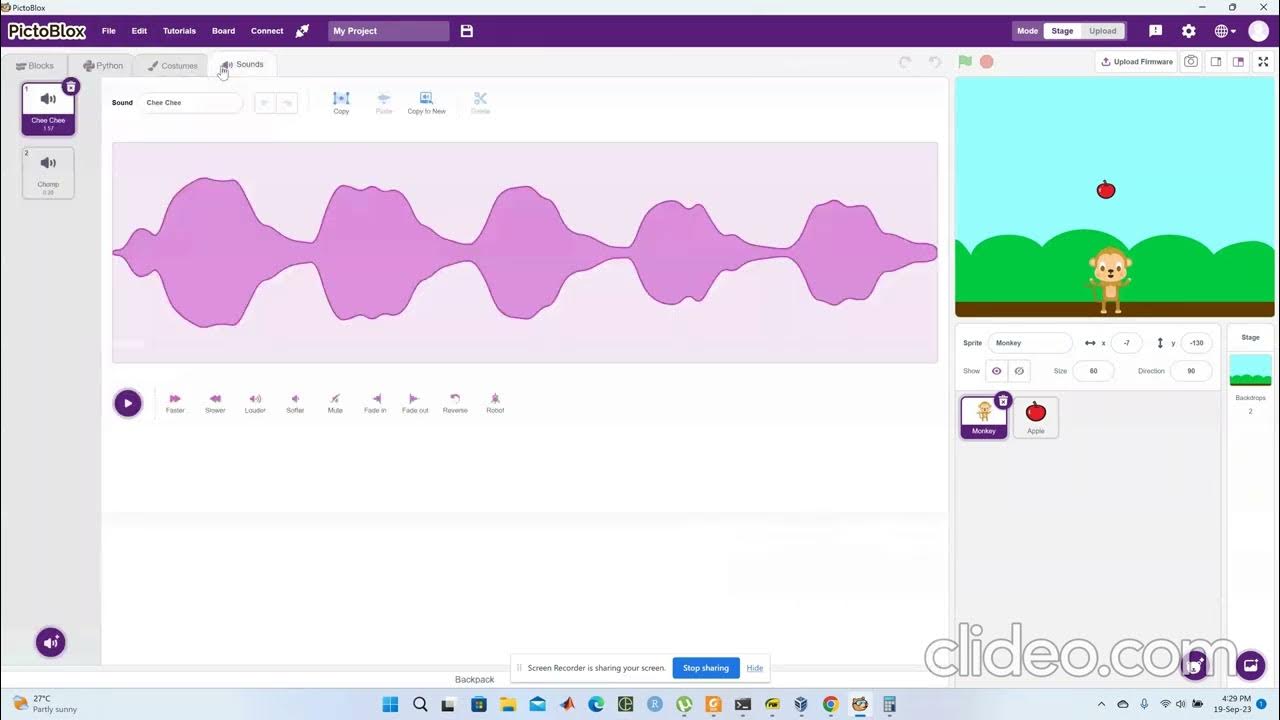This screenshot has height=720, width=1280.
Task: Open the Windows Start menu
Action: tap(390, 704)
